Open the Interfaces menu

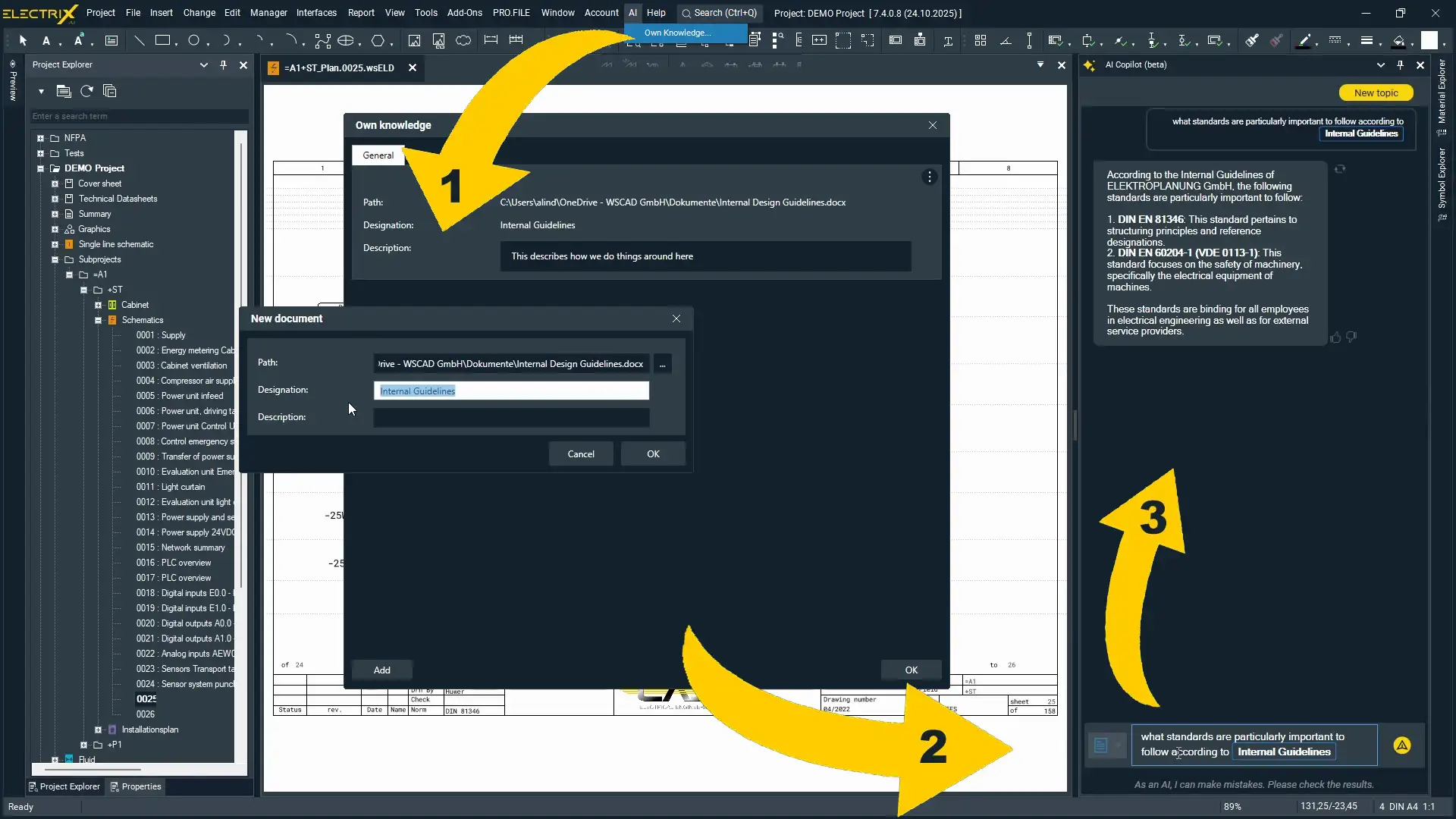316,13
